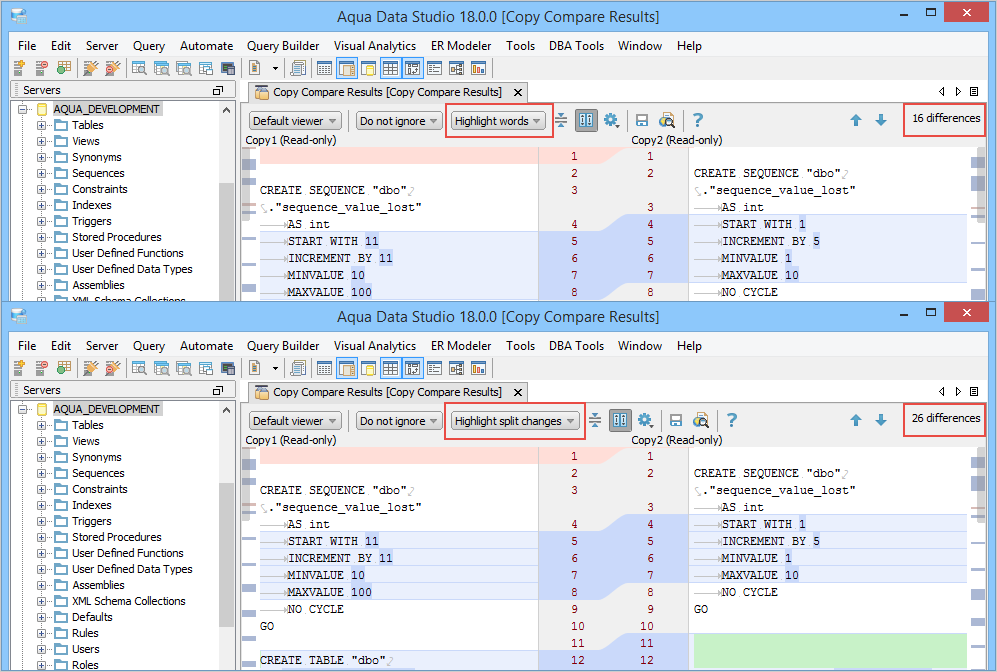Click the bar chart icon in lower window toolbar

[x=478, y=368]
